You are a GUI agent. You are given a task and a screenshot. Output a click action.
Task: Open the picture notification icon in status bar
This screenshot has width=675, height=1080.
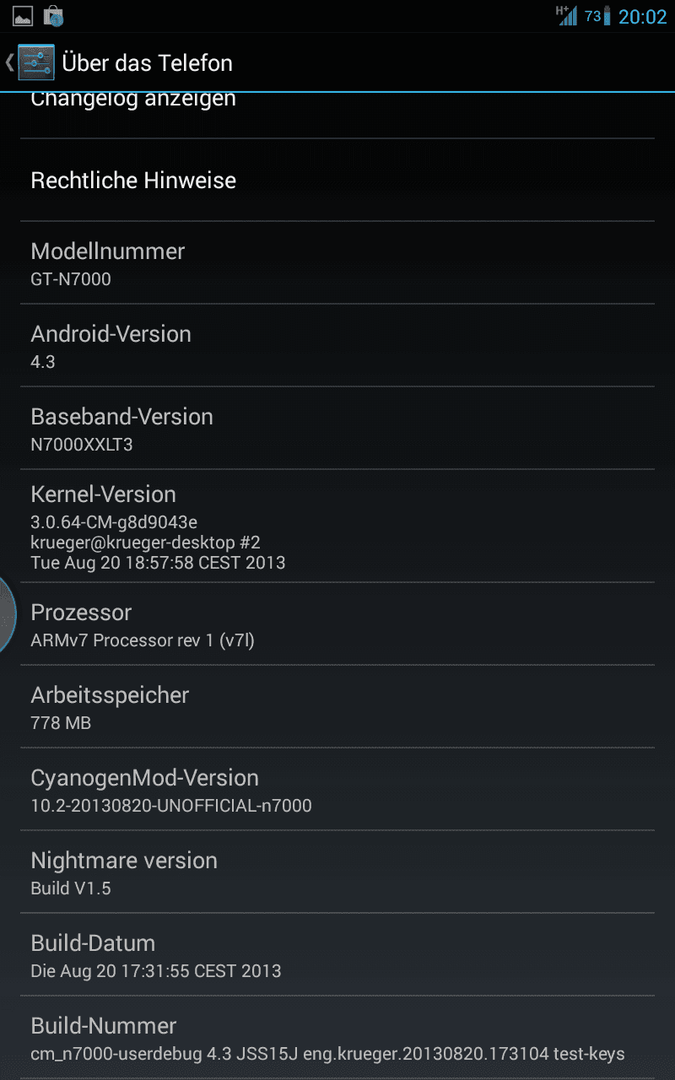click(x=23, y=15)
